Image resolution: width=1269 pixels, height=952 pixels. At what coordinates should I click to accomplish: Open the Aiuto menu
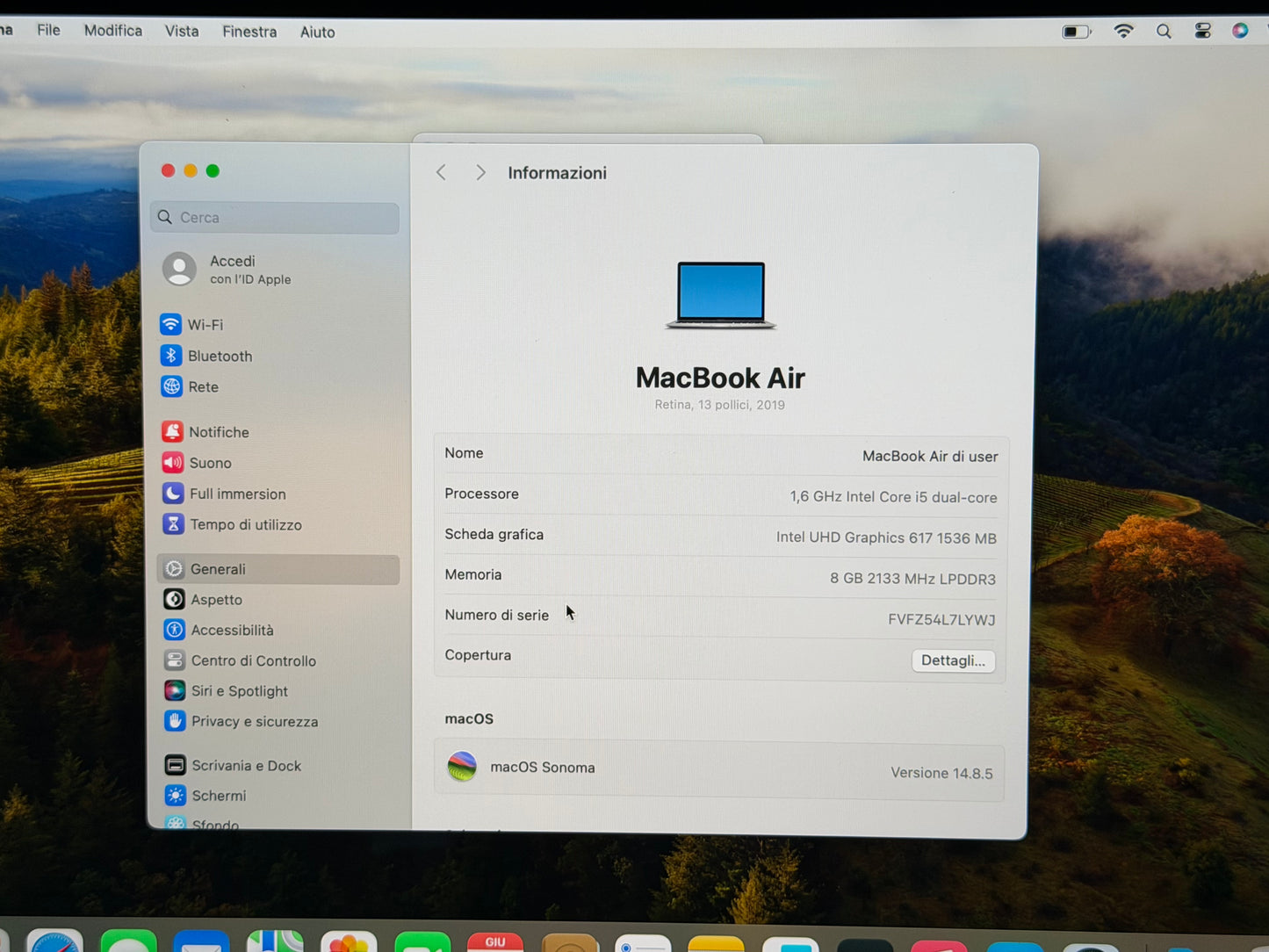pyautogui.click(x=318, y=32)
